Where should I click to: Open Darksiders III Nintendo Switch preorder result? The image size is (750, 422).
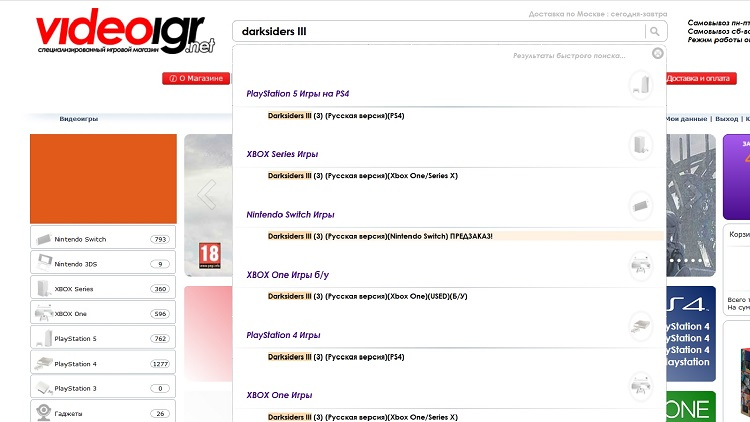[x=380, y=236]
